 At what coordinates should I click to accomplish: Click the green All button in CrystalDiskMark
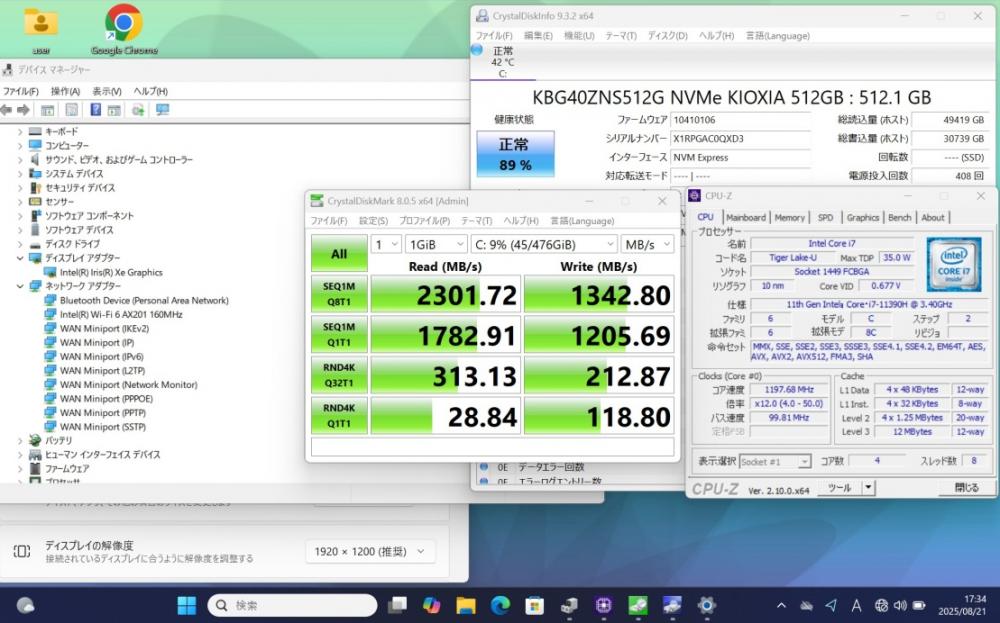click(339, 253)
